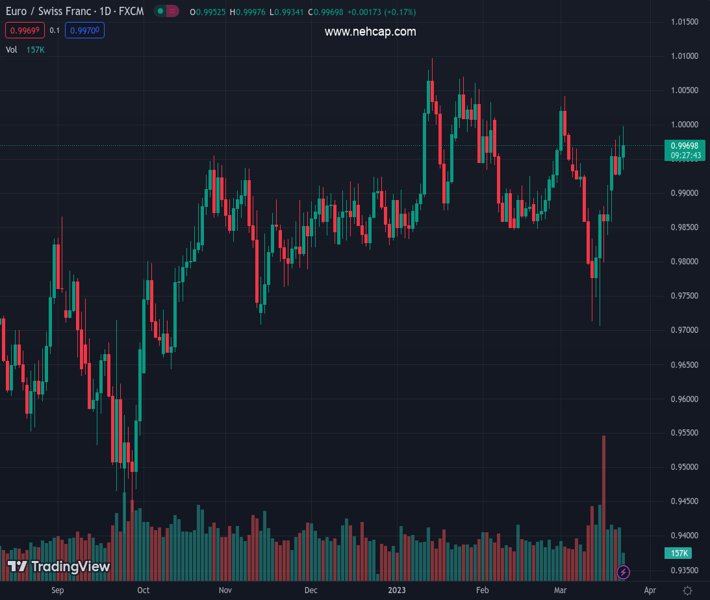
Task: Click the volume 157K label on price axis
Action: point(679,553)
